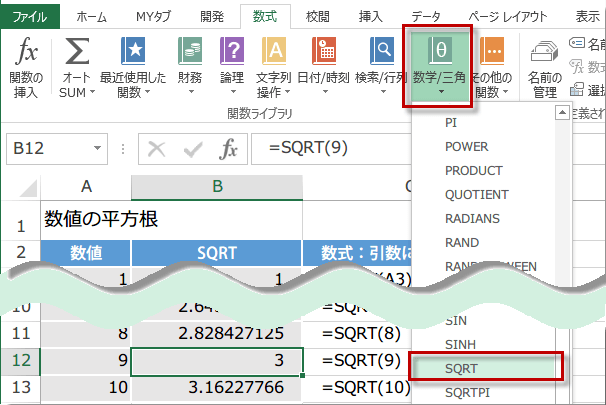The width and height of the screenshot is (606, 405).
Task: Open 名前の管理 name manager icon
Action: (x=545, y=52)
